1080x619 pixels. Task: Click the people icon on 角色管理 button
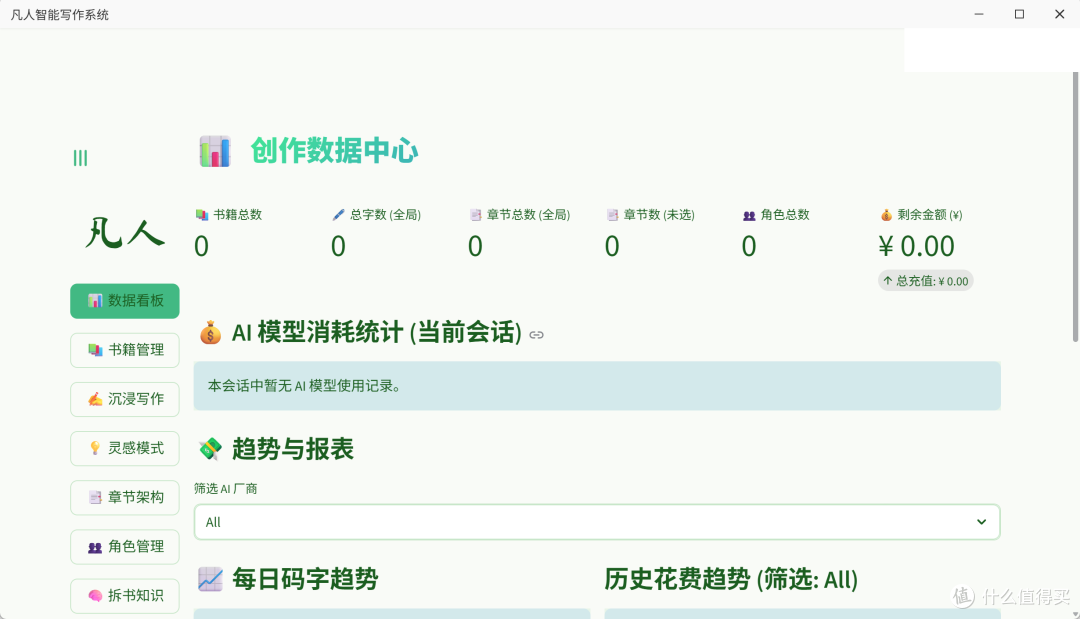point(95,547)
